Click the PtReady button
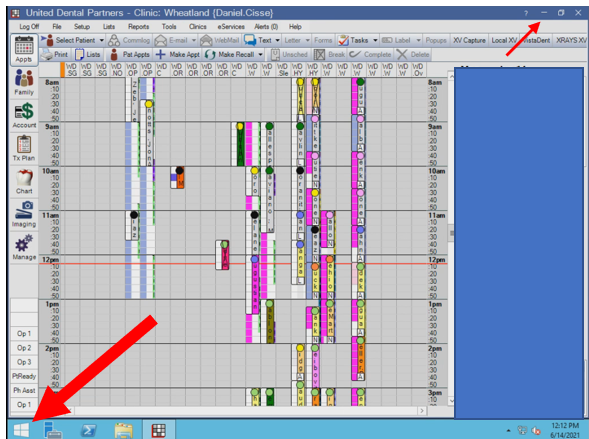This screenshot has height=439, width=589. pyautogui.click(x=24, y=376)
